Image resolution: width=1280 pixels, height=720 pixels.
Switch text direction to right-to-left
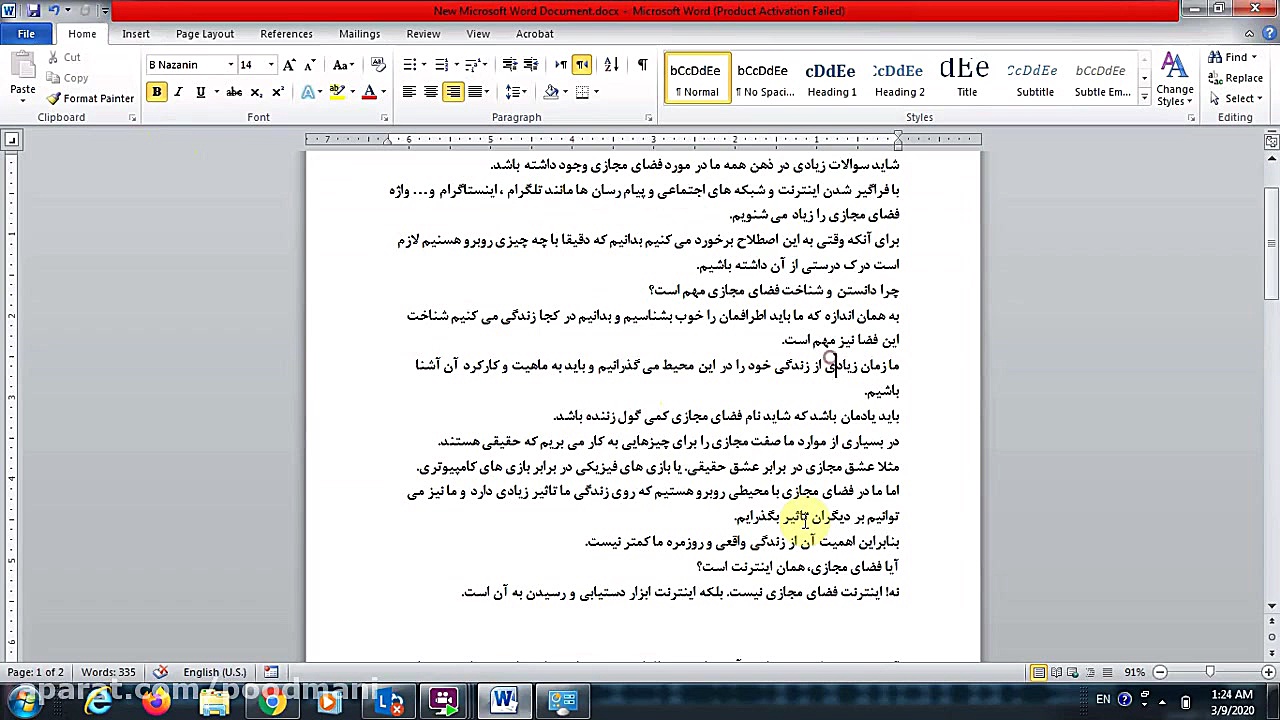pyautogui.click(x=583, y=65)
